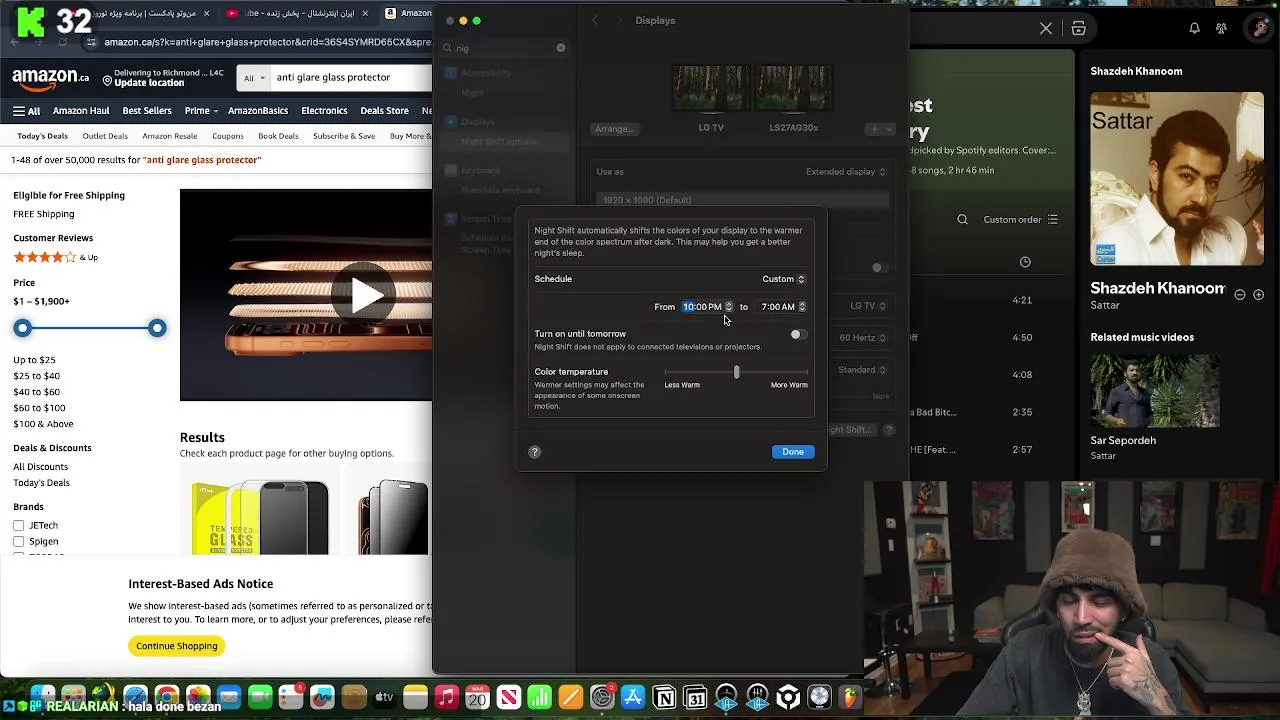Click the plus icon beside Shazdeh Khanoom
Screen dimensions: 1280x720
1257,295
